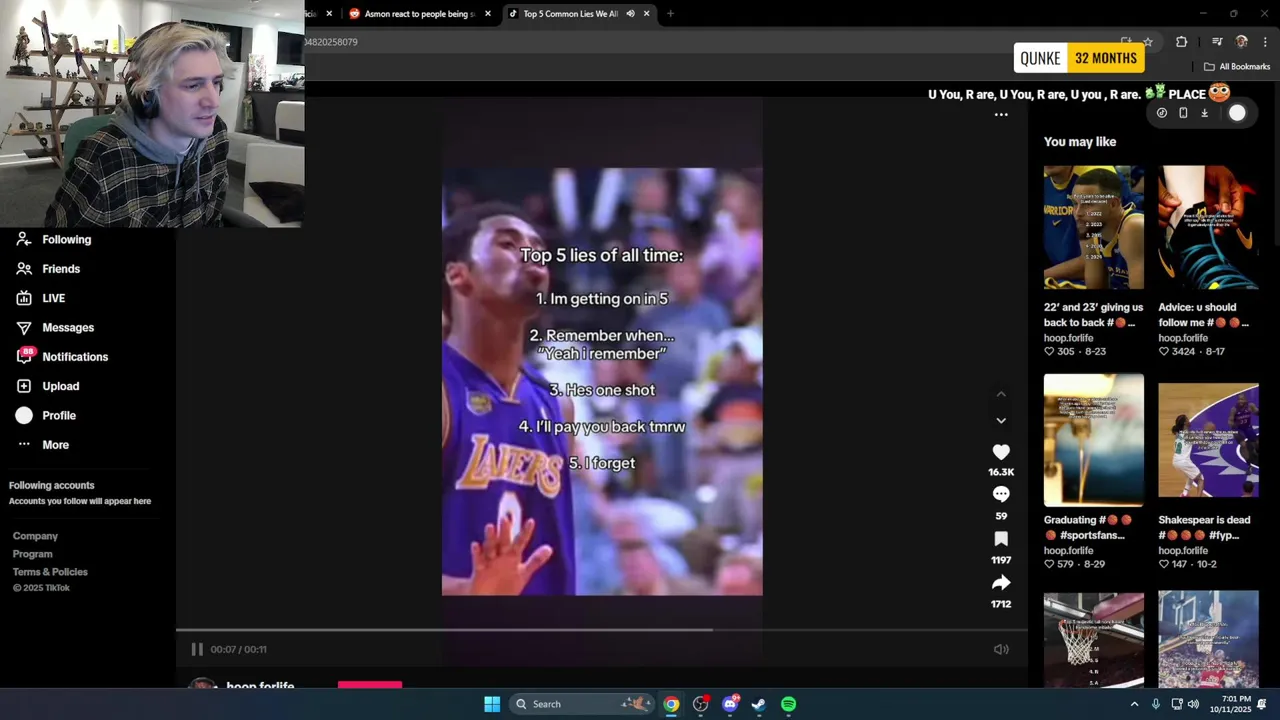This screenshot has height=720, width=1280.
Task: Click the pink Follow button below video
Action: [x=370, y=684]
